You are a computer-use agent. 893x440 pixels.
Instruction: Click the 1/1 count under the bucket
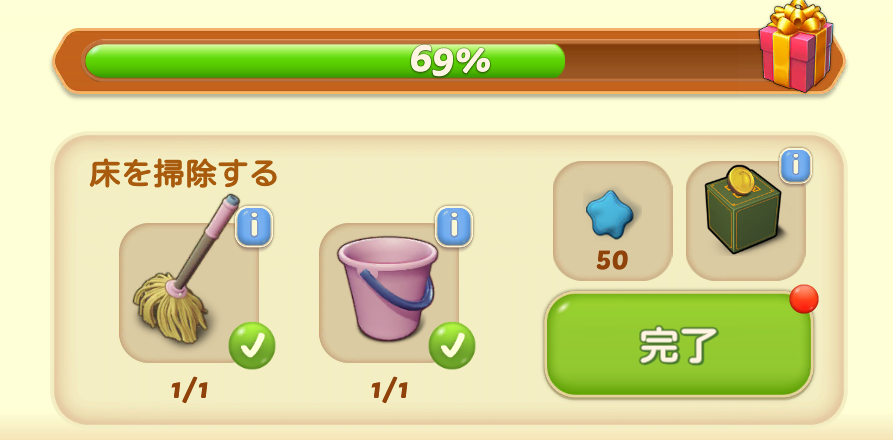pos(390,390)
